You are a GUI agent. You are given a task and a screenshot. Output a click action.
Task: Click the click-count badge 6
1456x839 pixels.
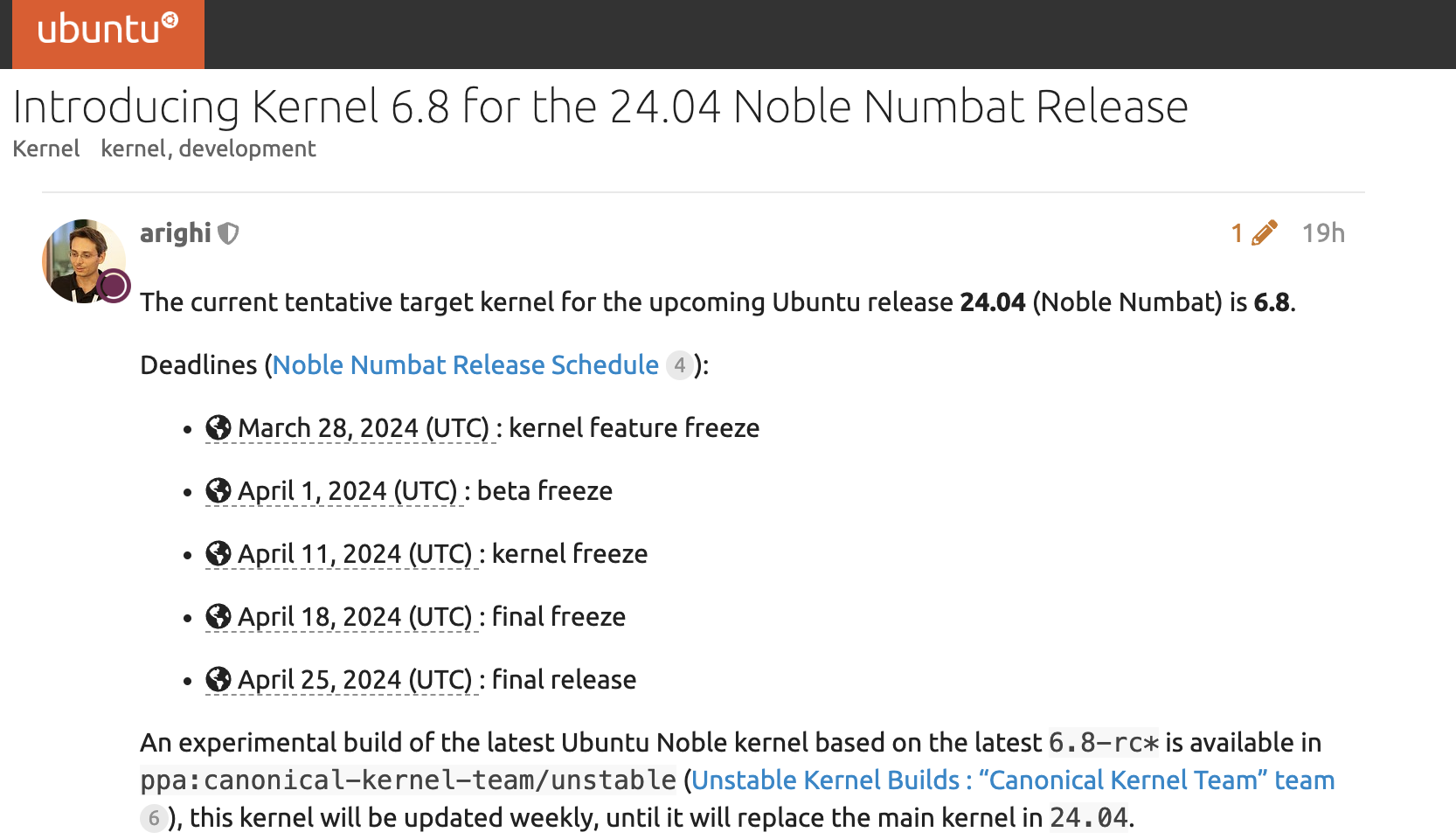coord(154,818)
